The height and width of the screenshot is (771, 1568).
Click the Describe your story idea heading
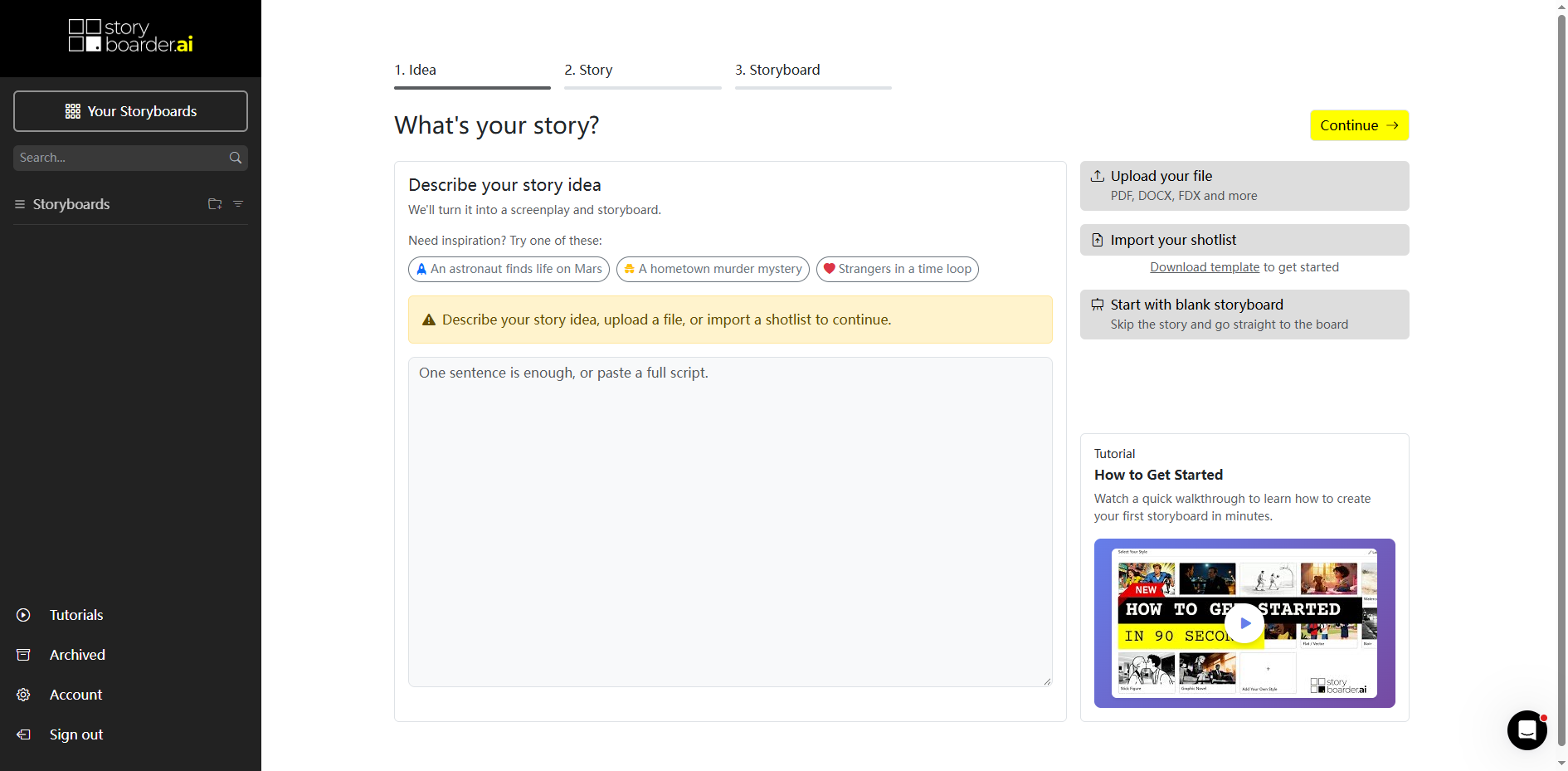pos(504,185)
